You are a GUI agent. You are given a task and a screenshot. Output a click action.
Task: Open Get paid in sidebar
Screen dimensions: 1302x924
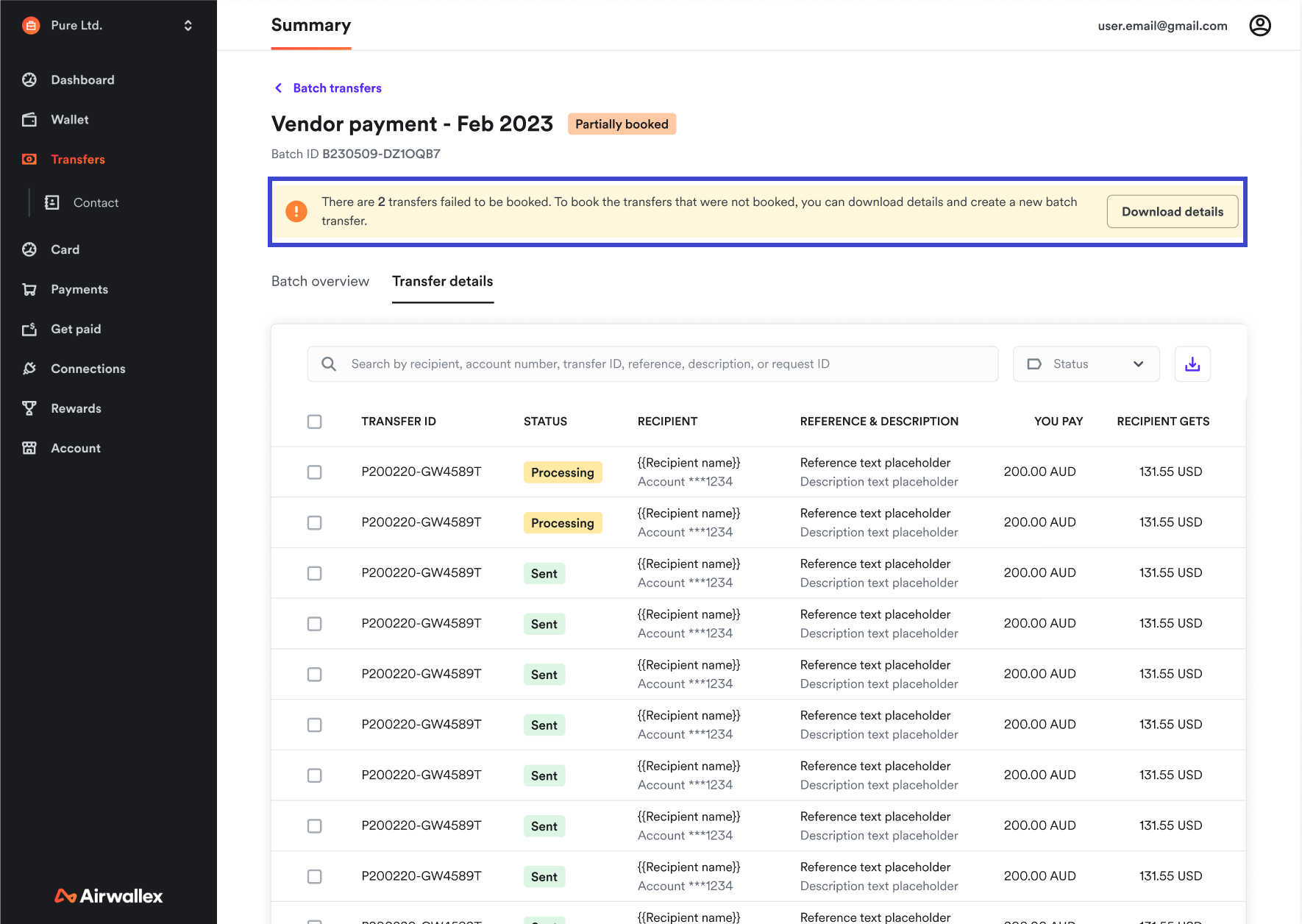76,329
